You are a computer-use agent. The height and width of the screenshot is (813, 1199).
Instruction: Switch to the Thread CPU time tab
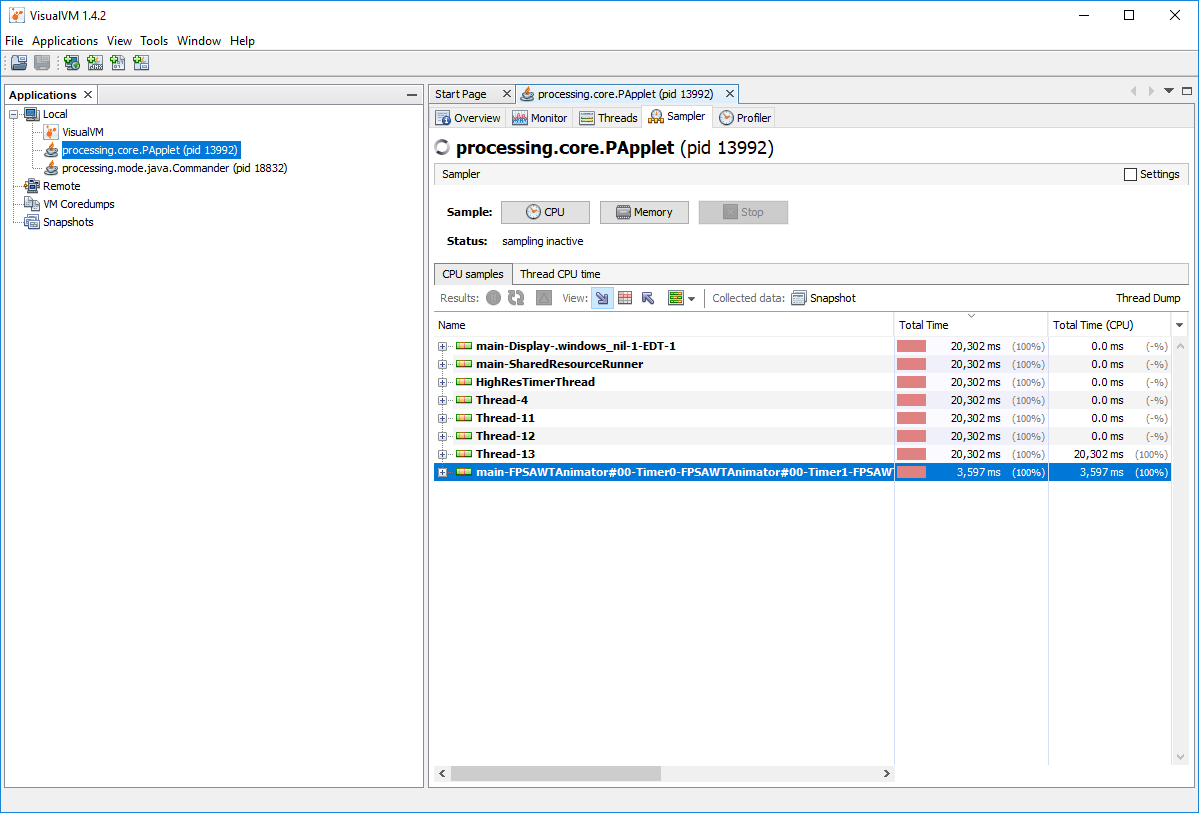560,274
